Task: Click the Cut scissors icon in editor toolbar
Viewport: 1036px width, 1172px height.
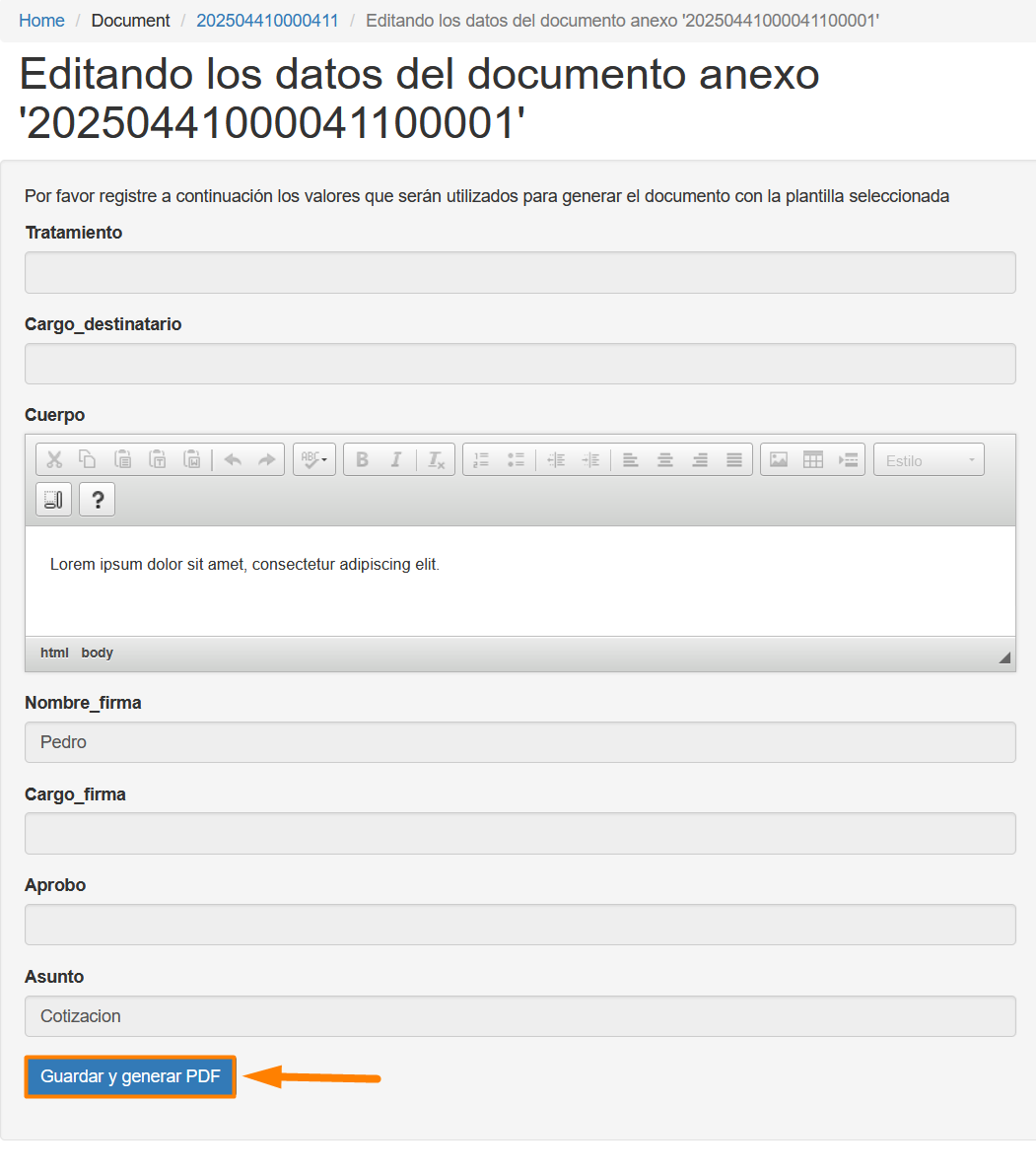Action: [x=54, y=459]
